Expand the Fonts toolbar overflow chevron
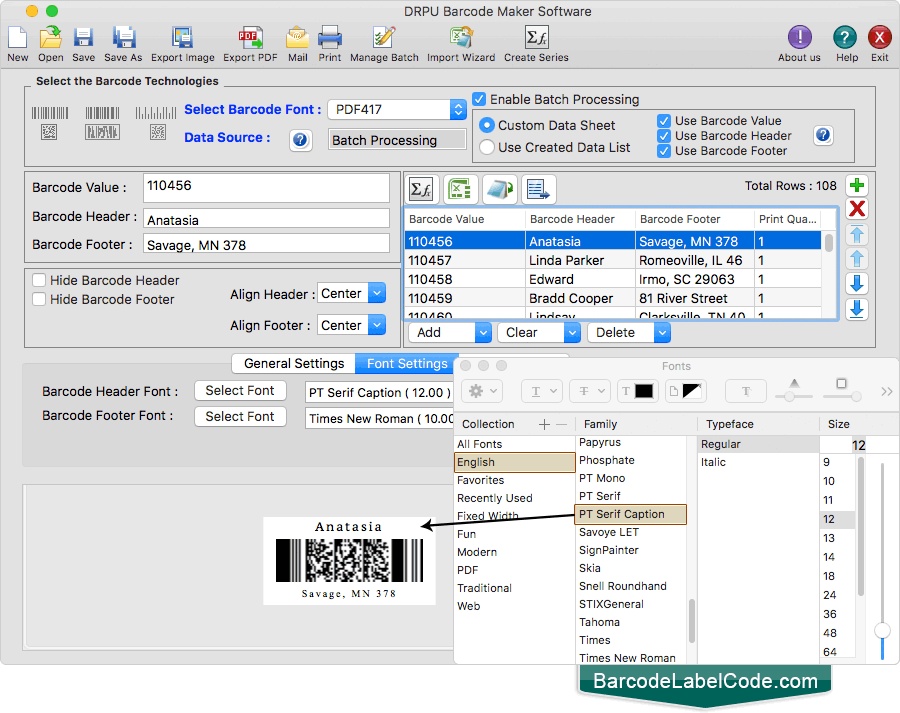This screenshot has height=713, width=900. pos(887,392)
